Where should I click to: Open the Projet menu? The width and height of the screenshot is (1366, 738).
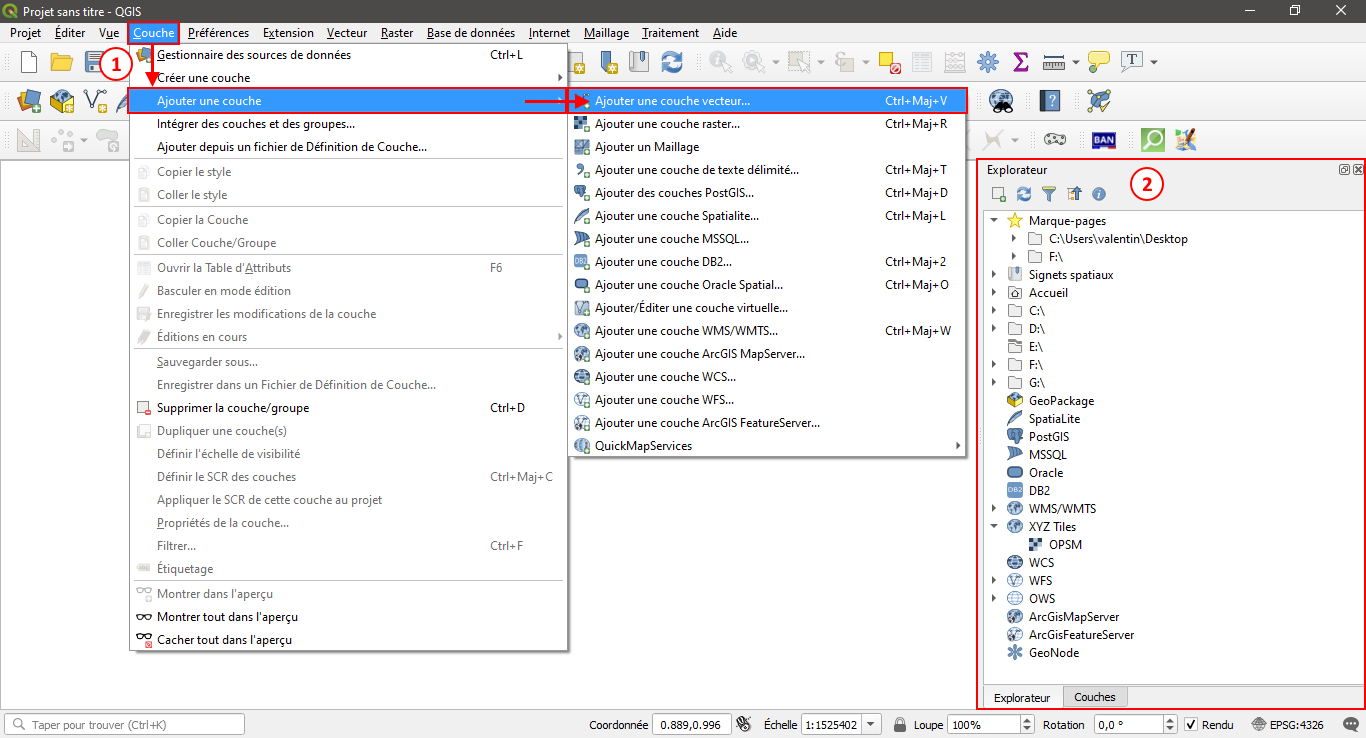coord(25,33)
